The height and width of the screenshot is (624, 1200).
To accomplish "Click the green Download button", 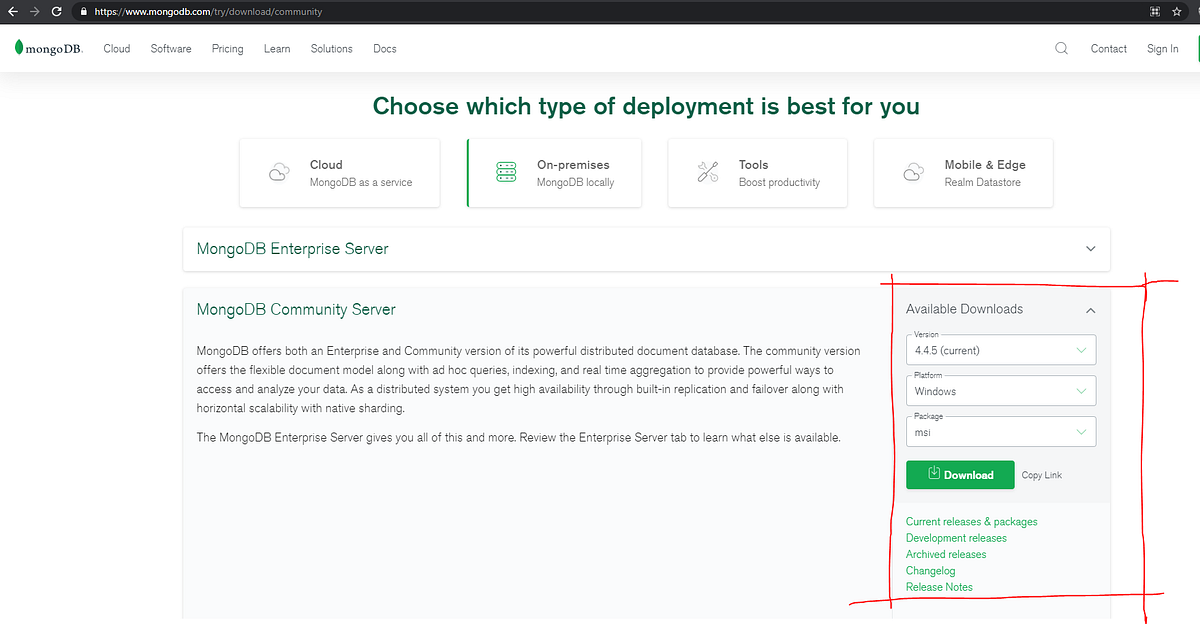I will click(959, 474).
